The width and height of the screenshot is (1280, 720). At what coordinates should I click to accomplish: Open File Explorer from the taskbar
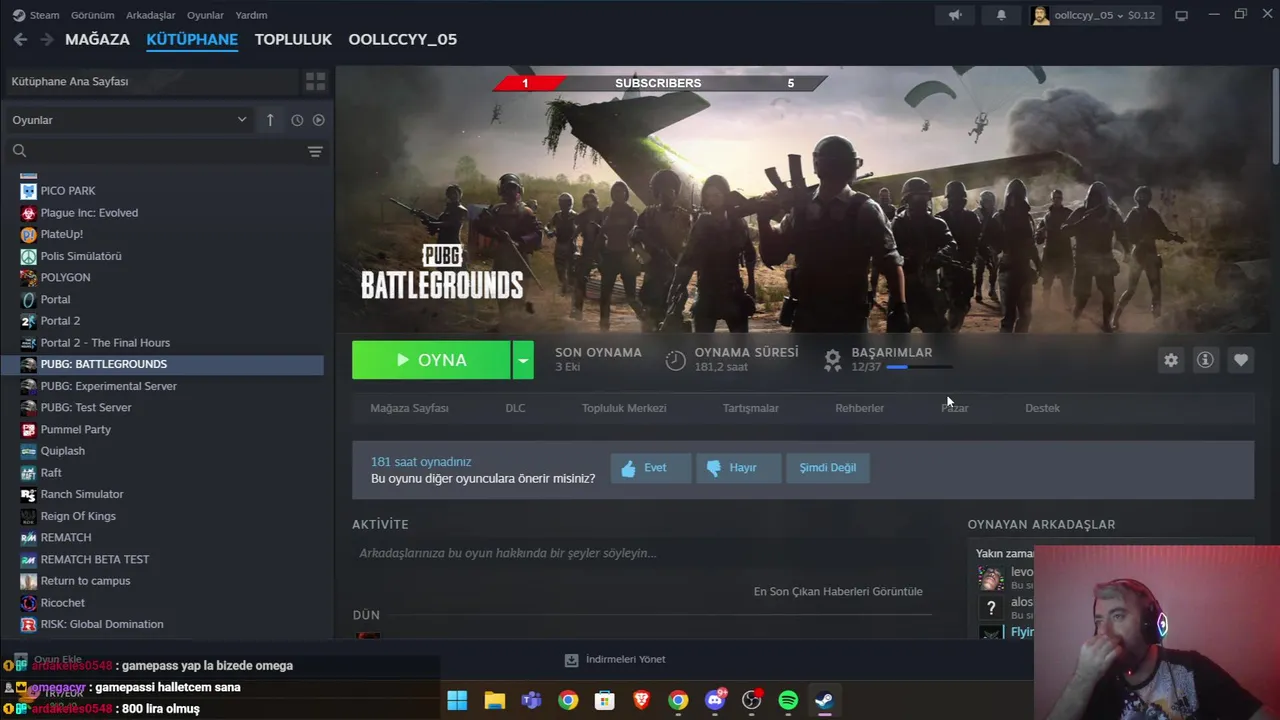pos(494,700)
